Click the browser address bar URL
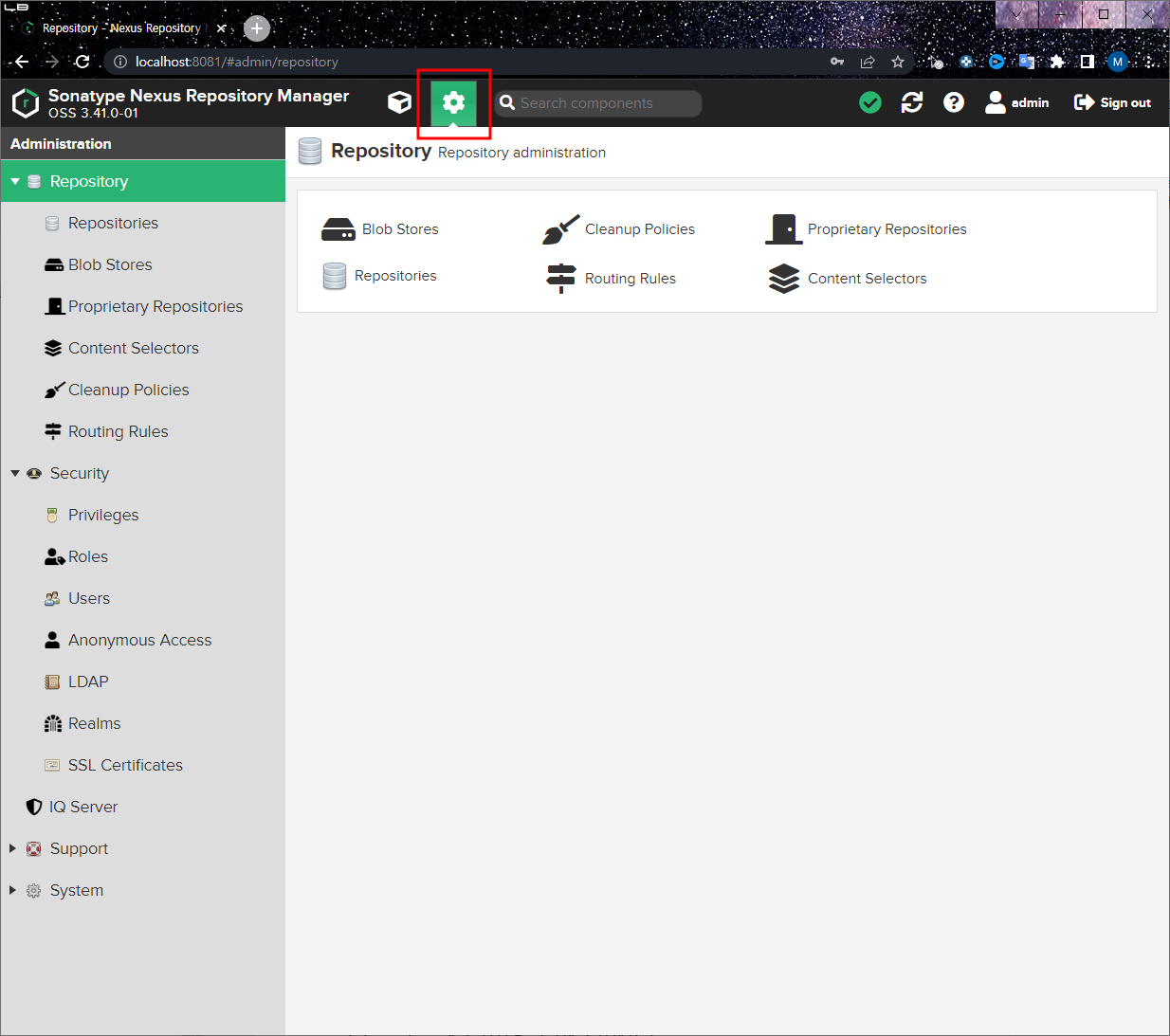The width and height of the screenshot is (1170, 1036). click(237, 62)
